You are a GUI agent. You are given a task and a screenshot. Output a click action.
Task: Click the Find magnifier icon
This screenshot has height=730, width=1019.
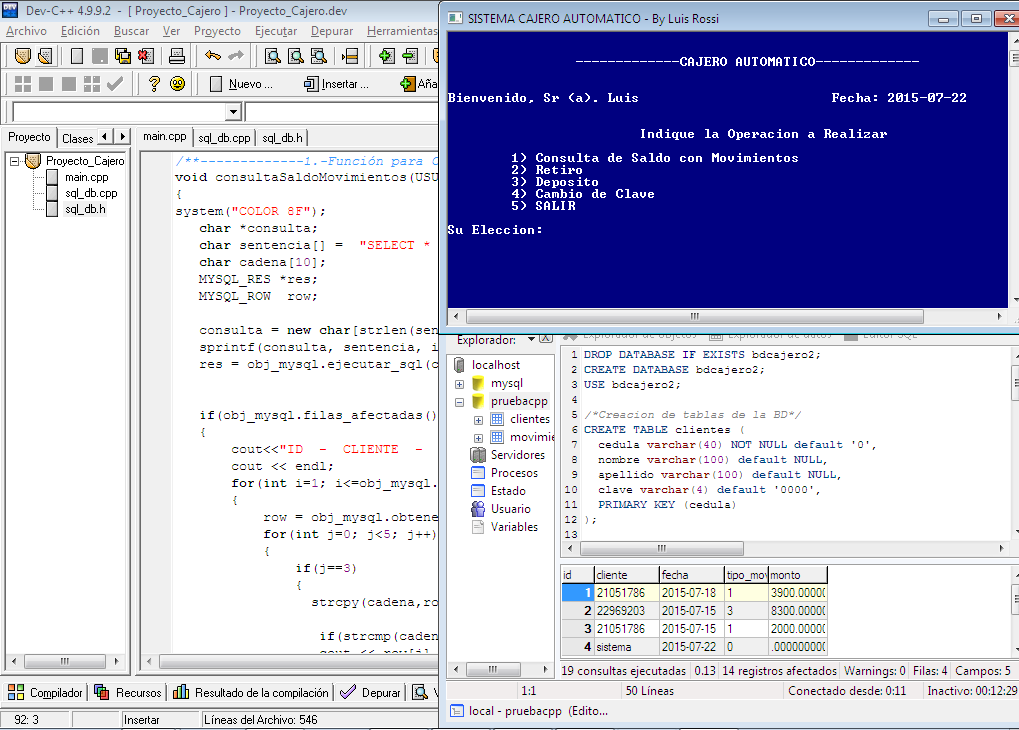pos(273,56)
